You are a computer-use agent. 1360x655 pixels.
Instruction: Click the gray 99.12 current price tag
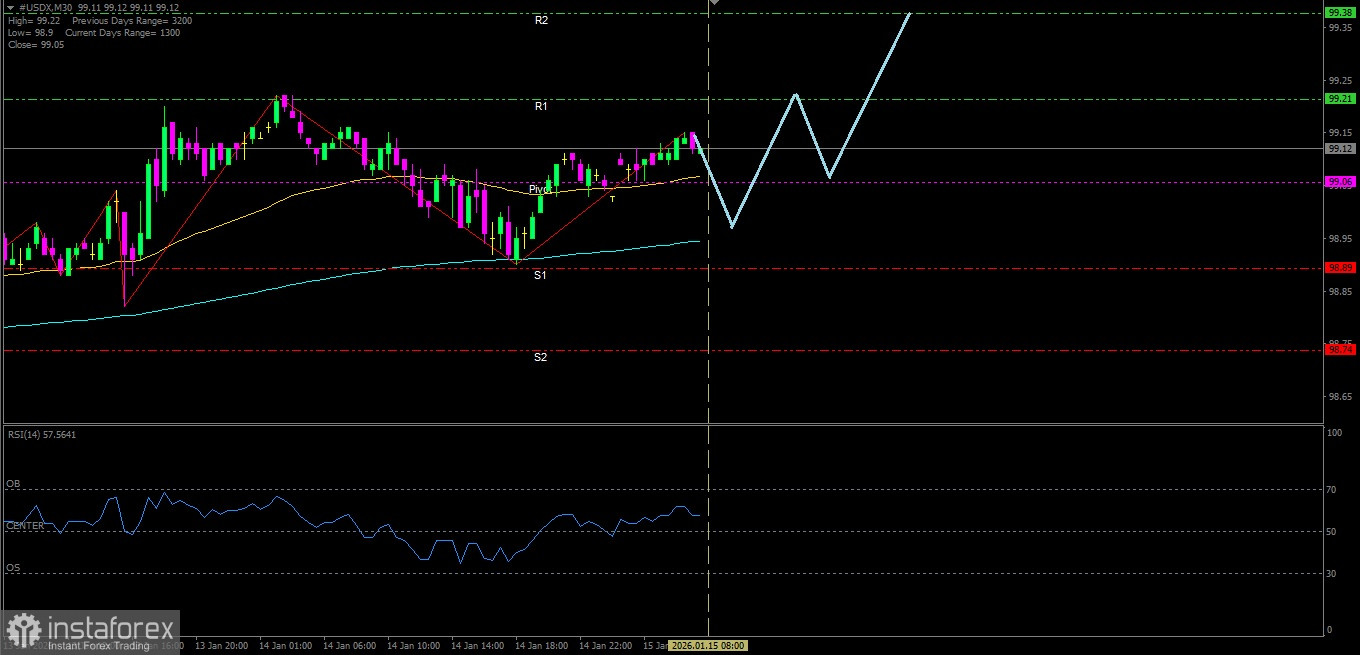[1340, 148]
